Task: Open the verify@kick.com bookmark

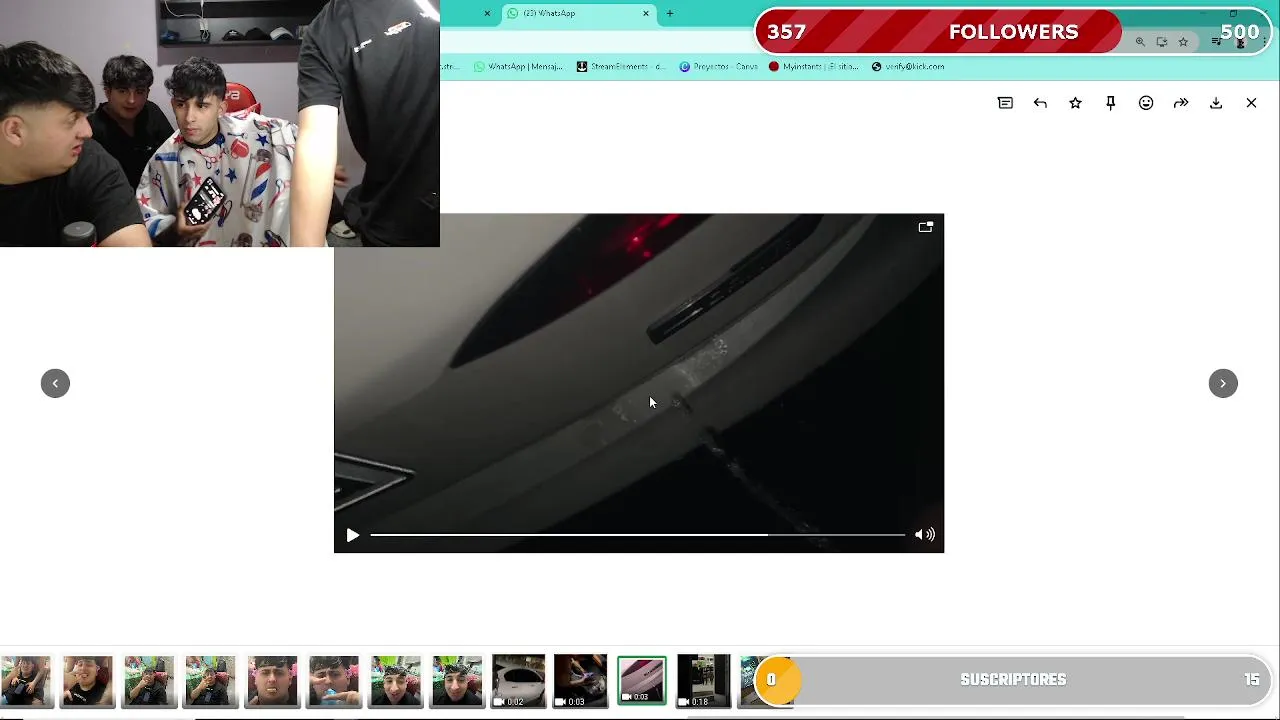Action: pos(907,66)
